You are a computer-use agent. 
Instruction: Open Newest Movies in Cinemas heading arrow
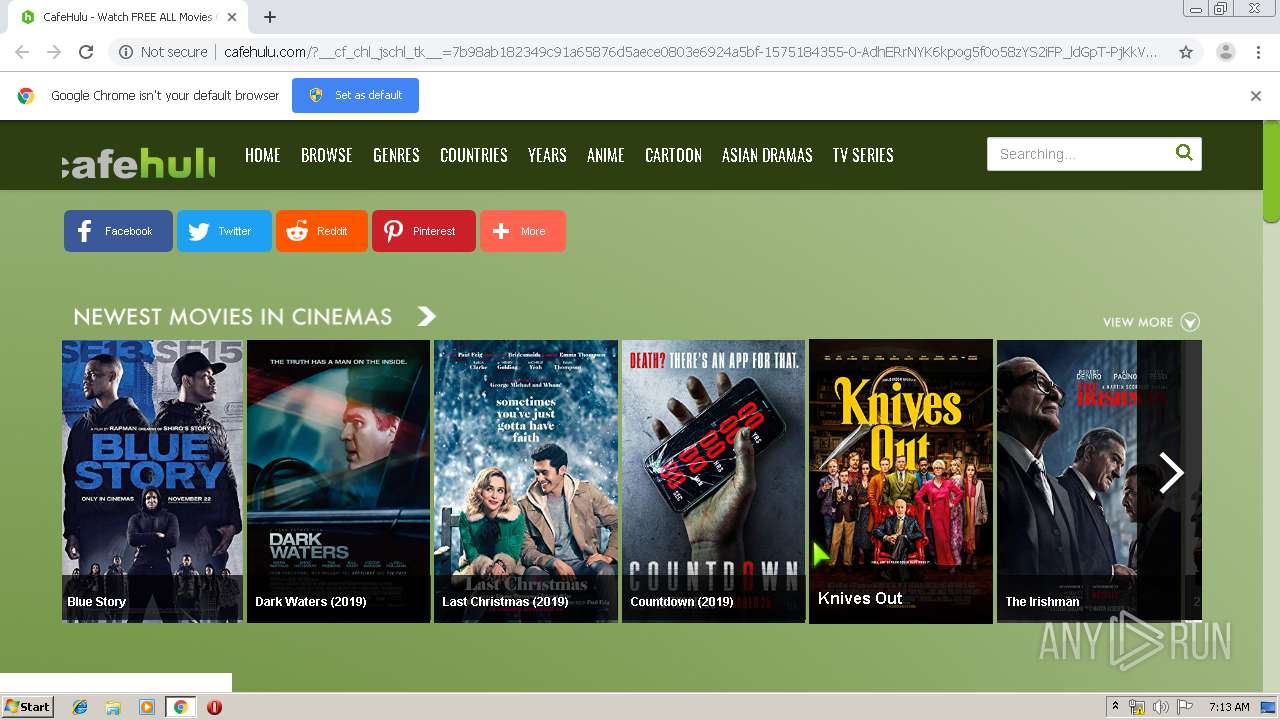pyautogui.click(x=427, y=316)
